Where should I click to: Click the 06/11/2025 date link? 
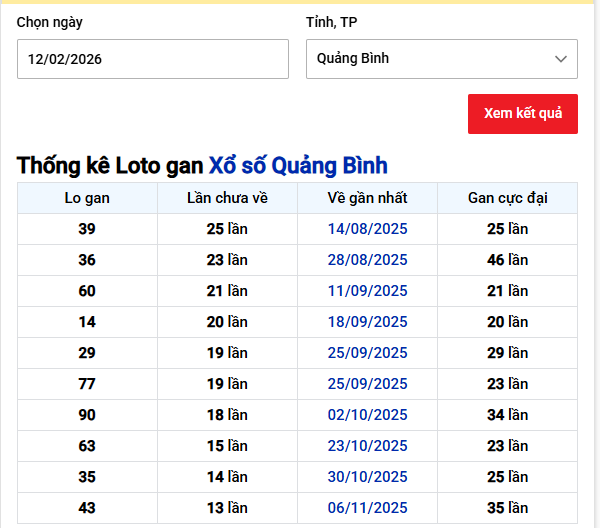pyautogui.click(x=367, y=508)
